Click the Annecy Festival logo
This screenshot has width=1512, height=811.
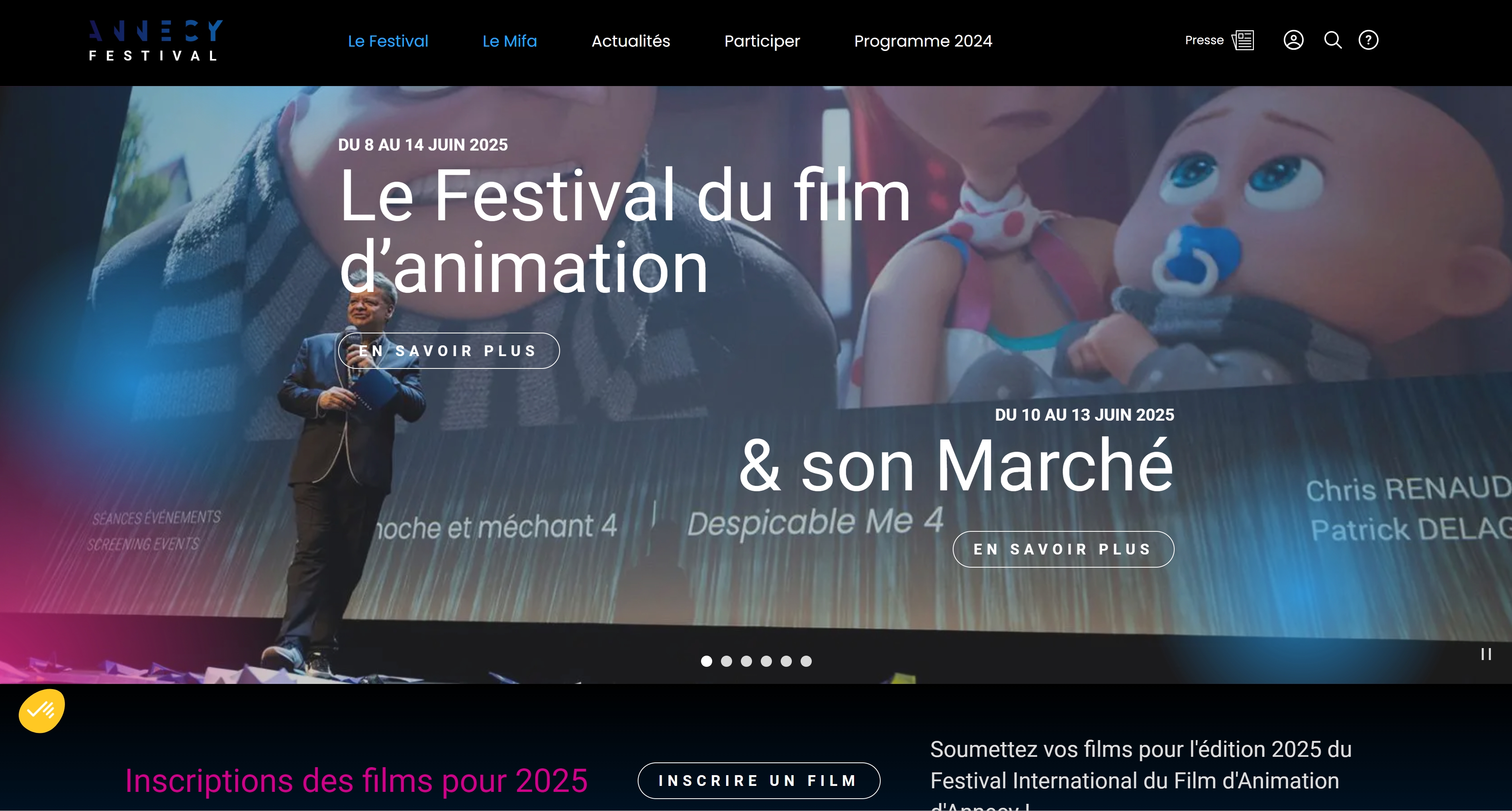pyautogui.click(x=156, y=41)
